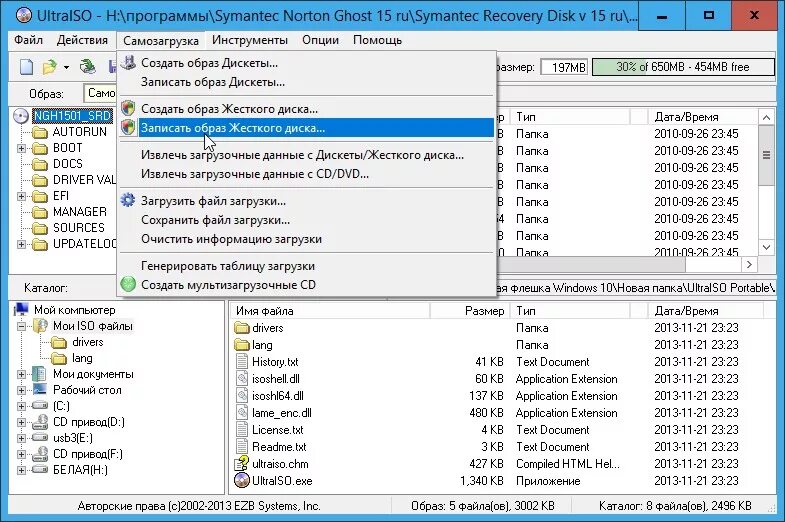Expand the EFI folder node
Screen dimensions: 785x522
point(21,196)
